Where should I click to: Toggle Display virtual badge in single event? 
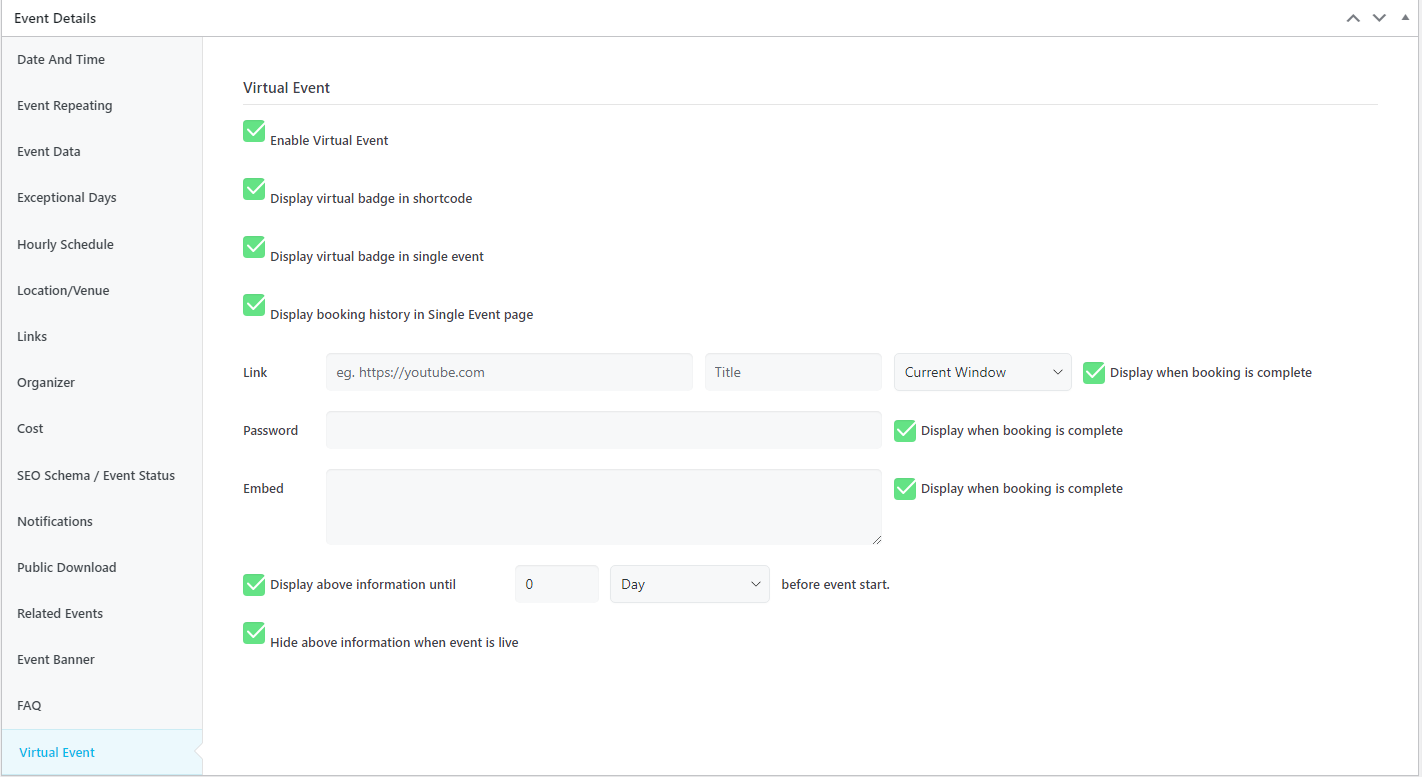[x=254, y=247]
